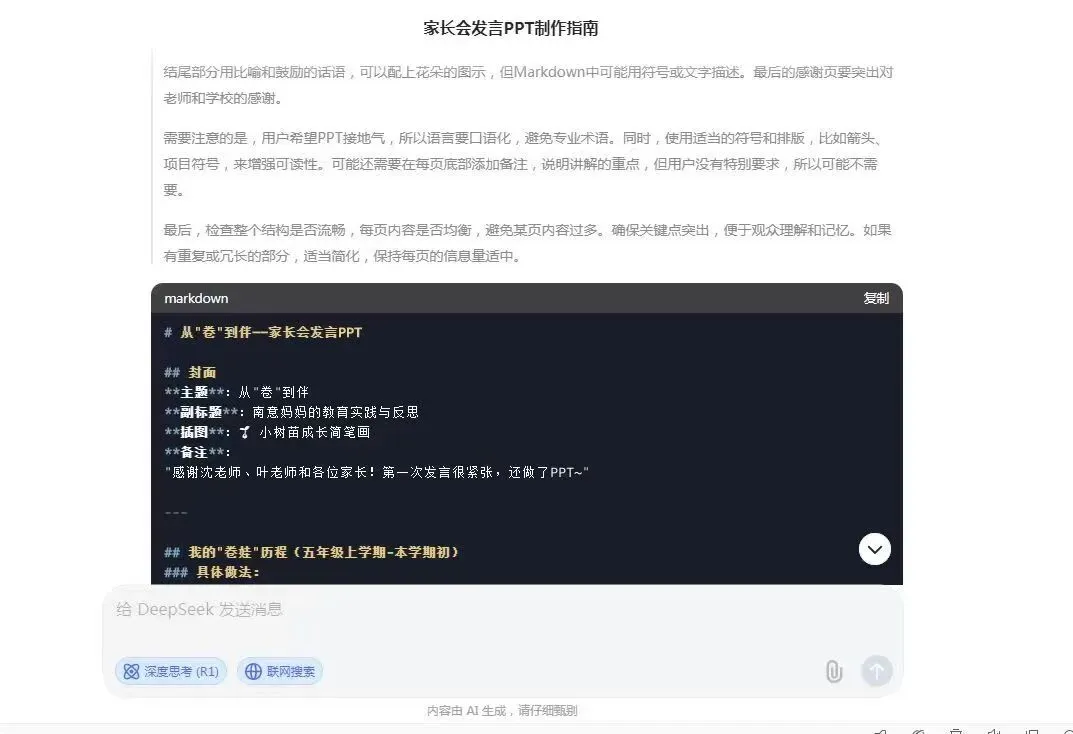Attach a file with the paperclip icon
Viewport: 1073px width, 734px height.
[x=833, y=671]
